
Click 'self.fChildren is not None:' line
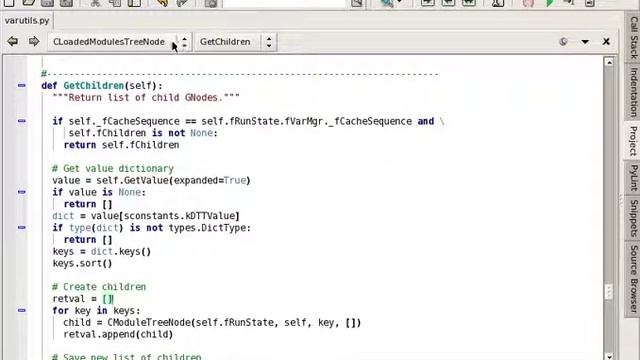tap(143, 133)
